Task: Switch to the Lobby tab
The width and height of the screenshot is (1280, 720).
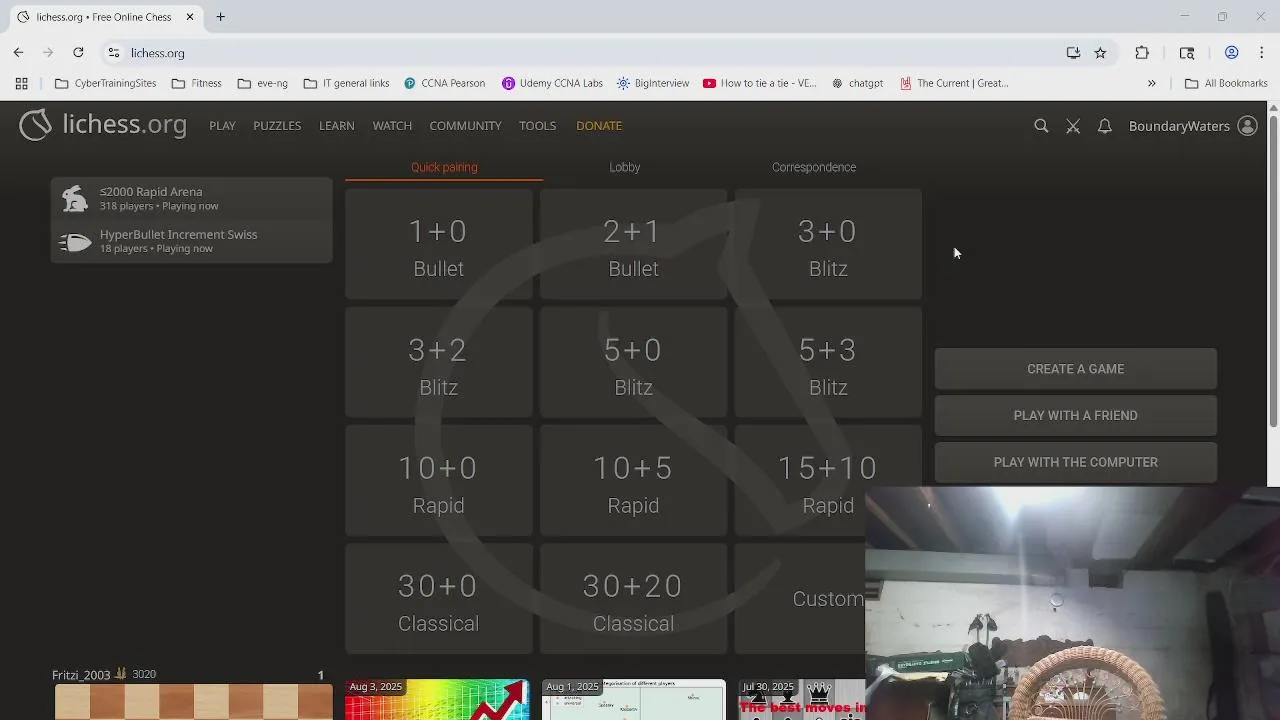Action: [625, 167]
